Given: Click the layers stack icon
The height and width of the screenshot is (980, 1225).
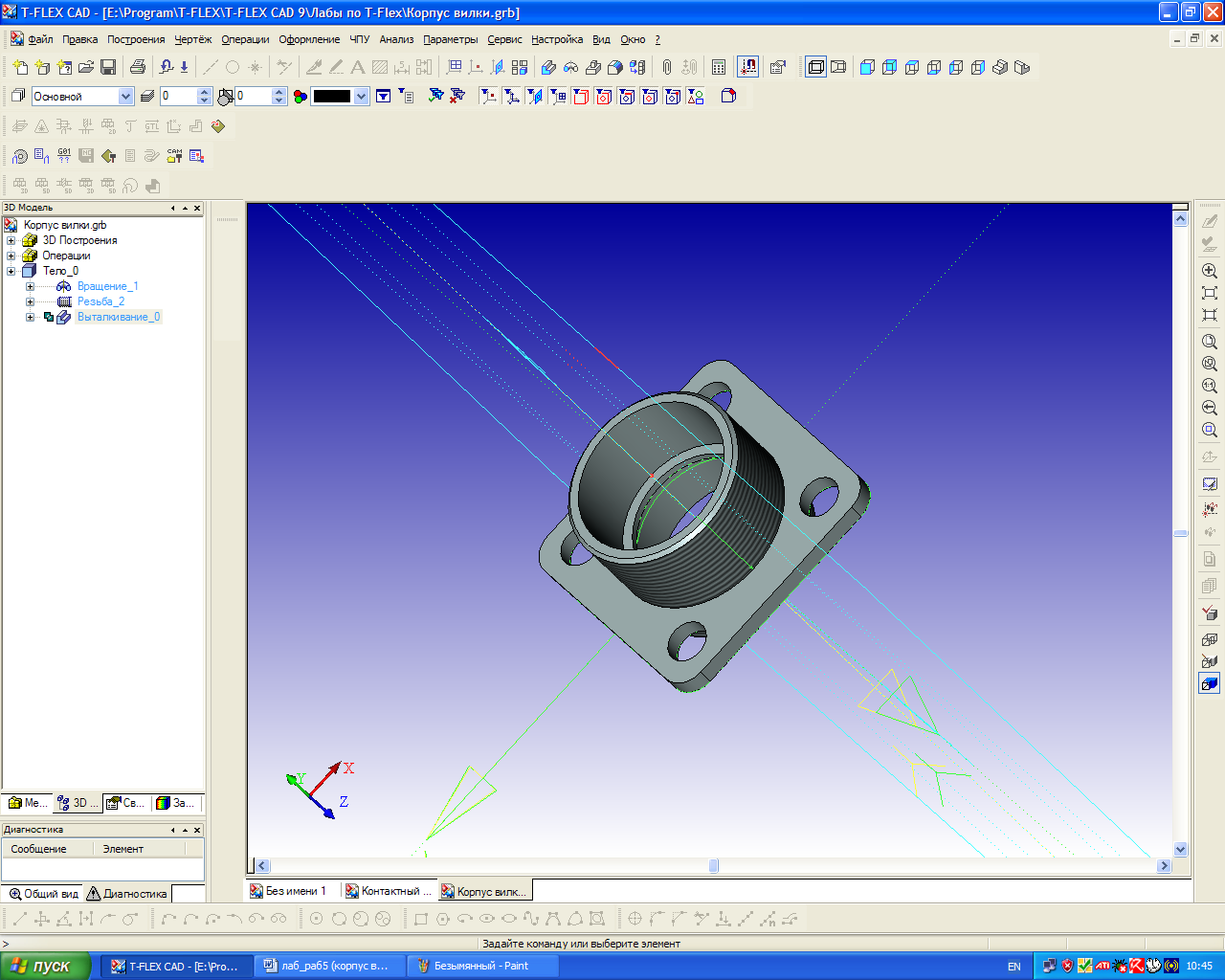Looking at the screenshot, I should (147, 96).
